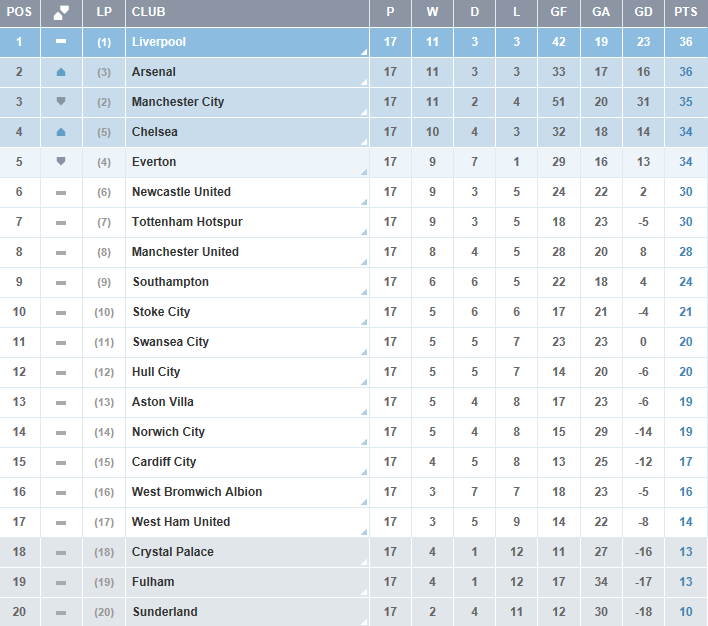The image size is (708, 626).
Task: Open the Tottenham Hotspur club link
Action: pyautogui.click(x=187, y=222)
